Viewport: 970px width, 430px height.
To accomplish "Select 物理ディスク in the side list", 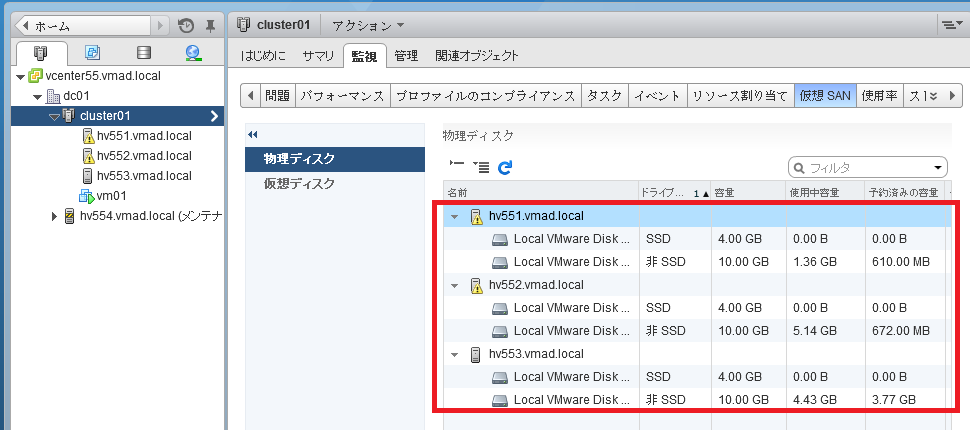I will (x=335, y=159).
